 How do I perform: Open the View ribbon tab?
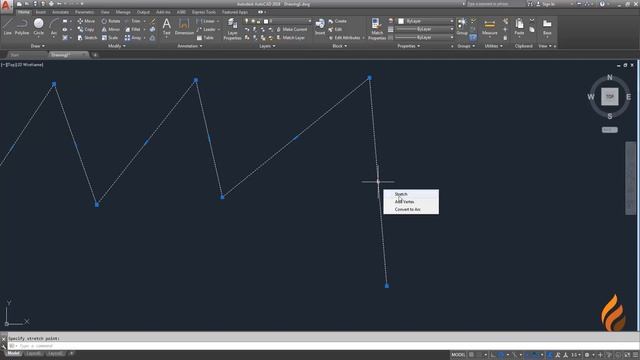coord(105,12)
